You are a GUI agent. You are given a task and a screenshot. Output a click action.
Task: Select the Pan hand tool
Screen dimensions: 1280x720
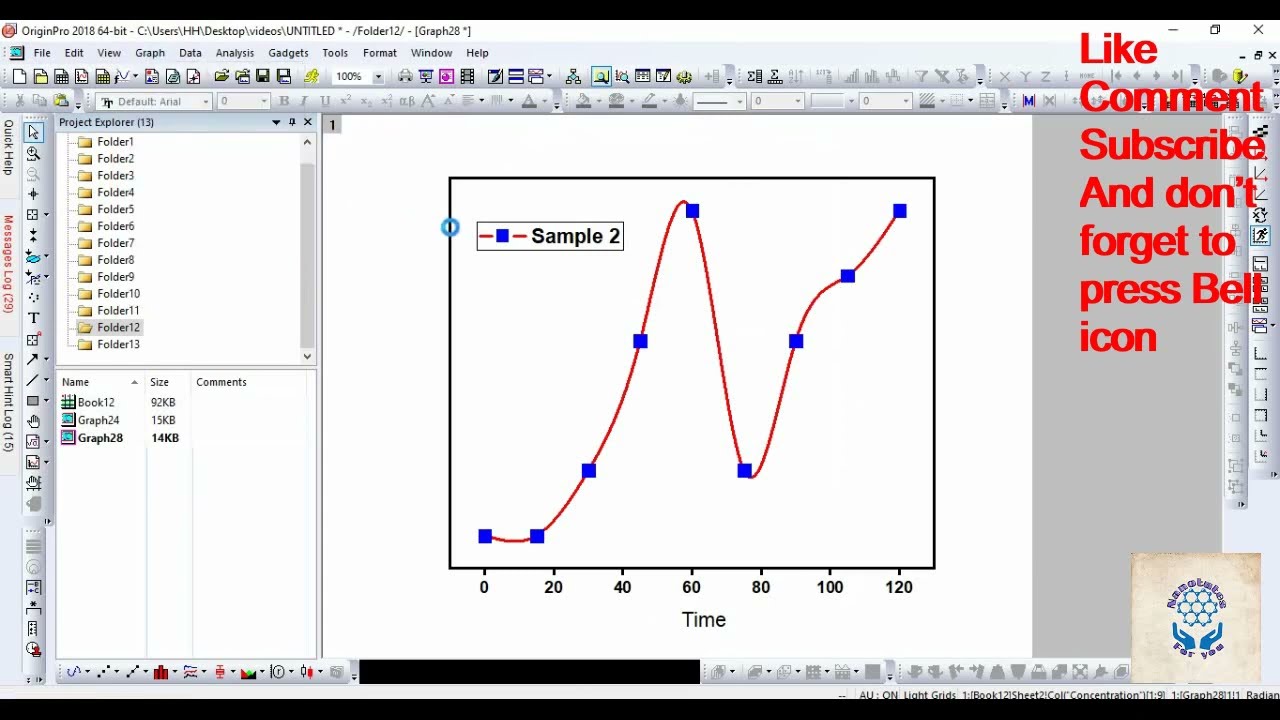[x=33, y=421]
